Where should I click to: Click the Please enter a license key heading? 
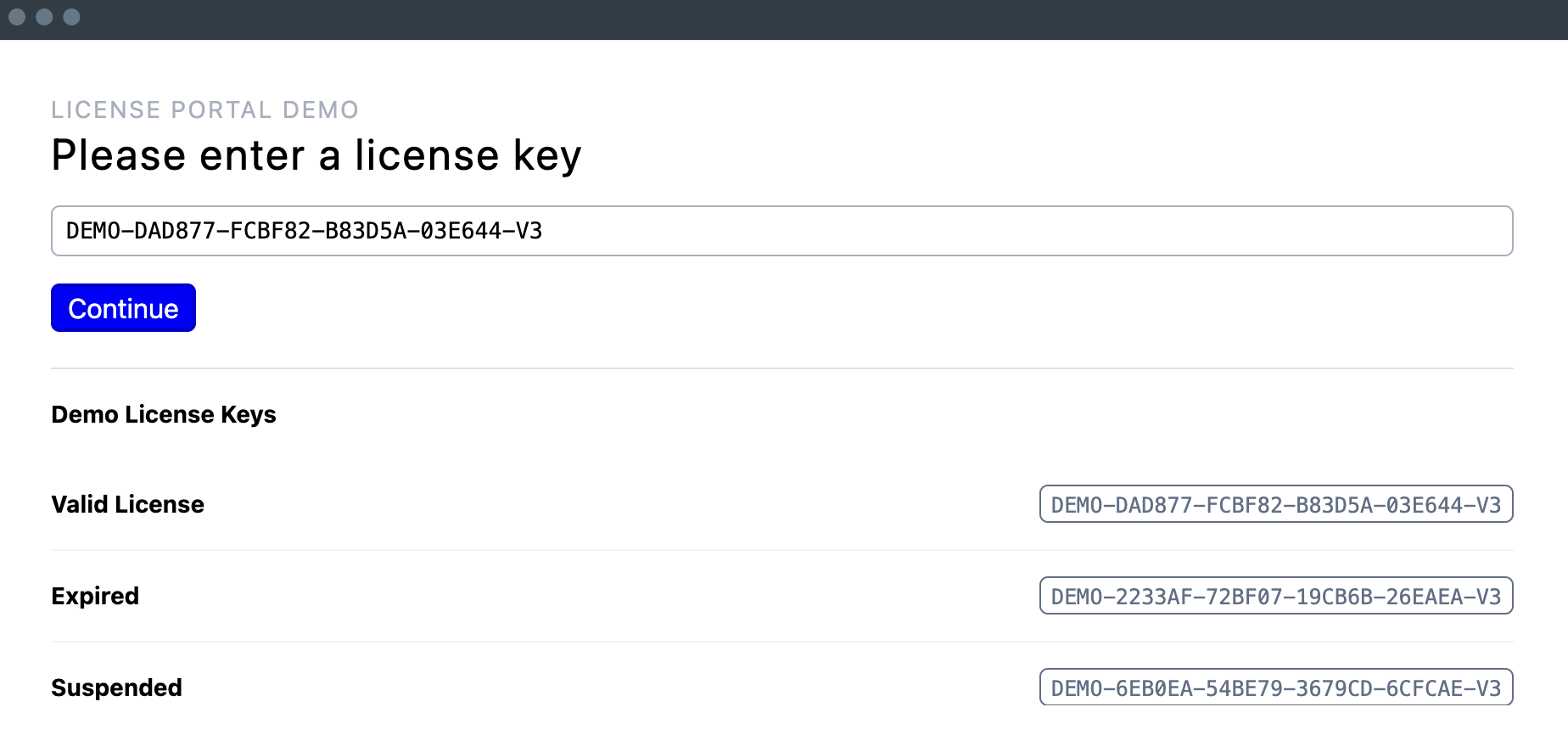pos(316,154)
